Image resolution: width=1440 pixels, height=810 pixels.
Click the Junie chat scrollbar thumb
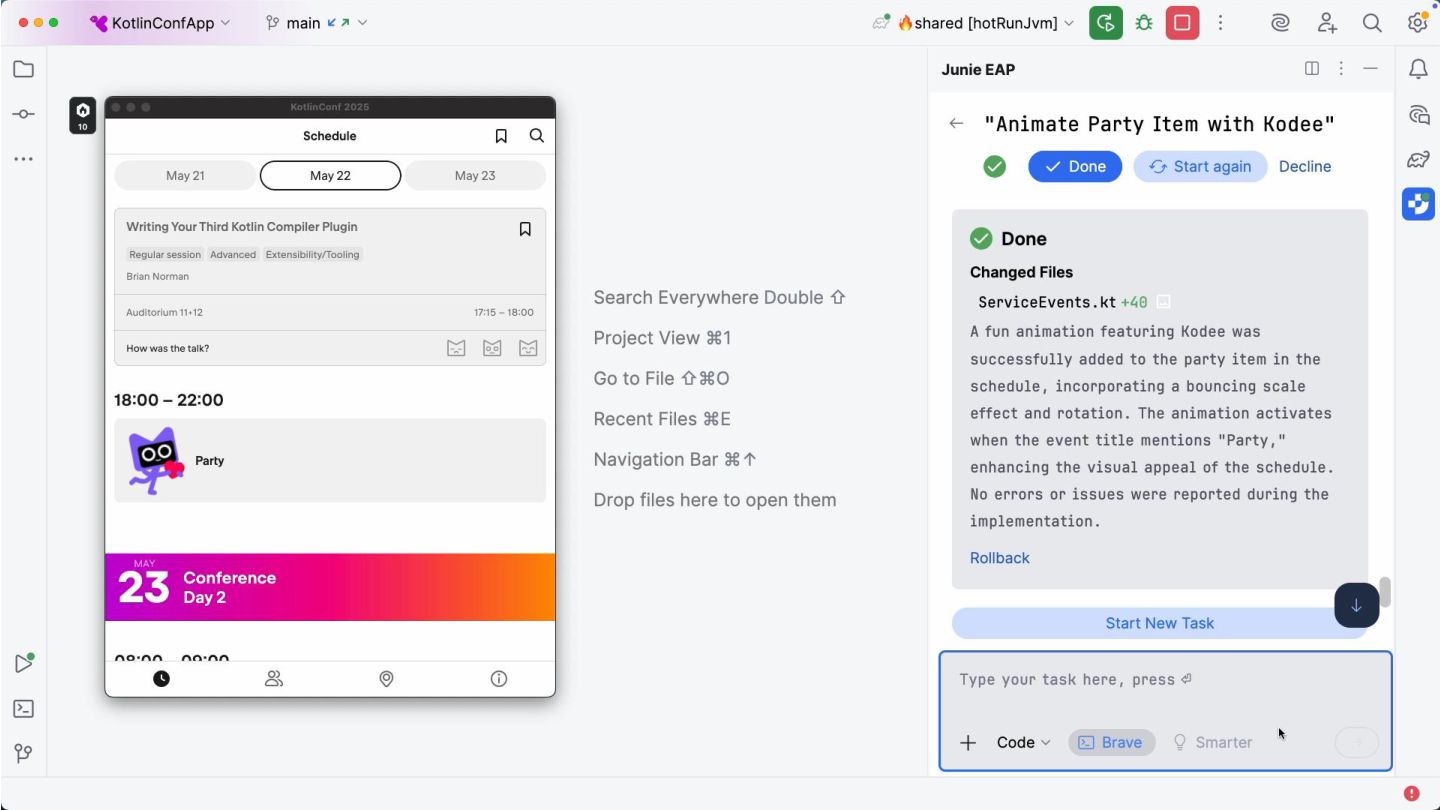[x=1385, y=592]
